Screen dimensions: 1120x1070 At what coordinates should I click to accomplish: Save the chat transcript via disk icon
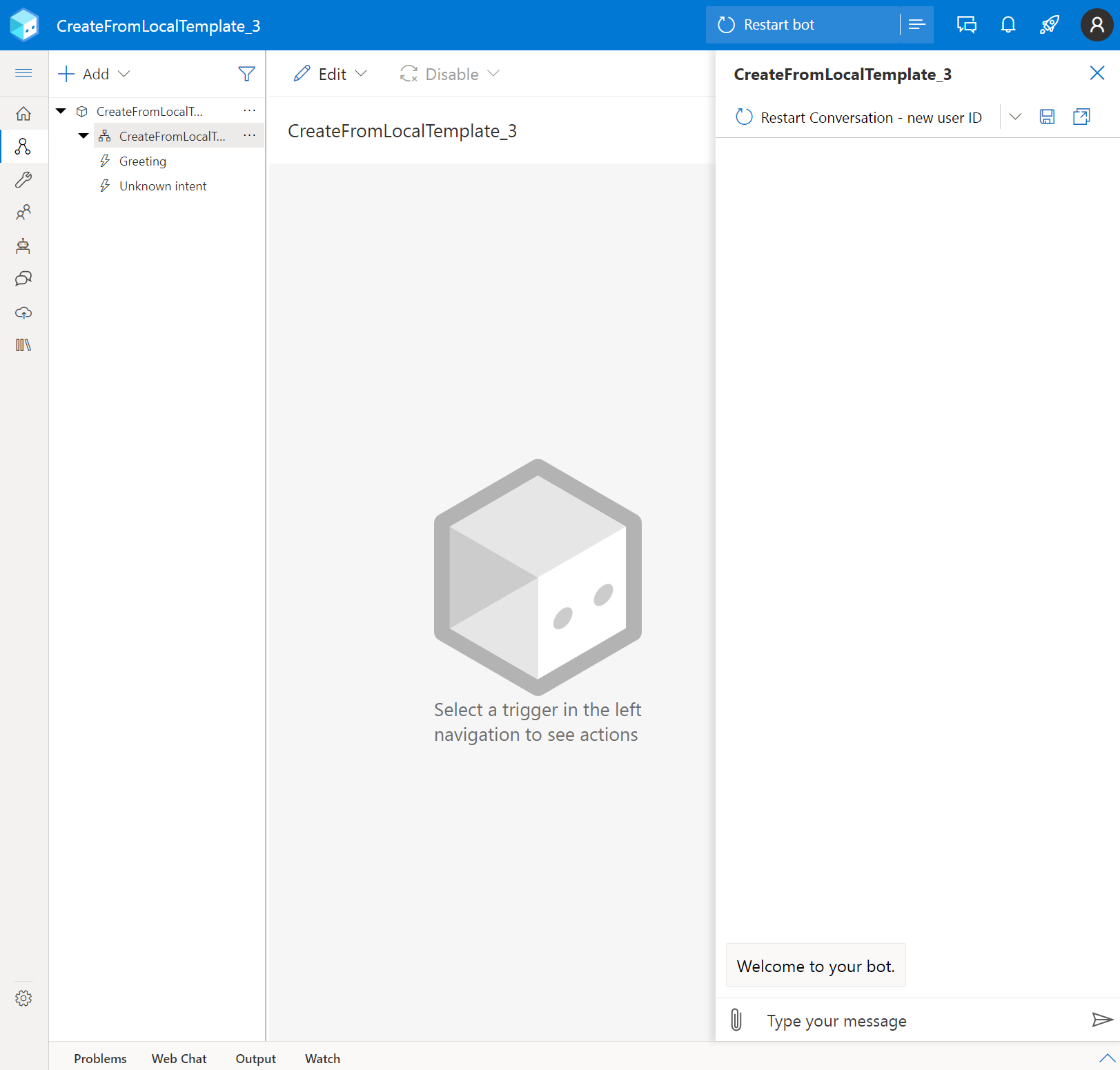[x=1046, y=117]
